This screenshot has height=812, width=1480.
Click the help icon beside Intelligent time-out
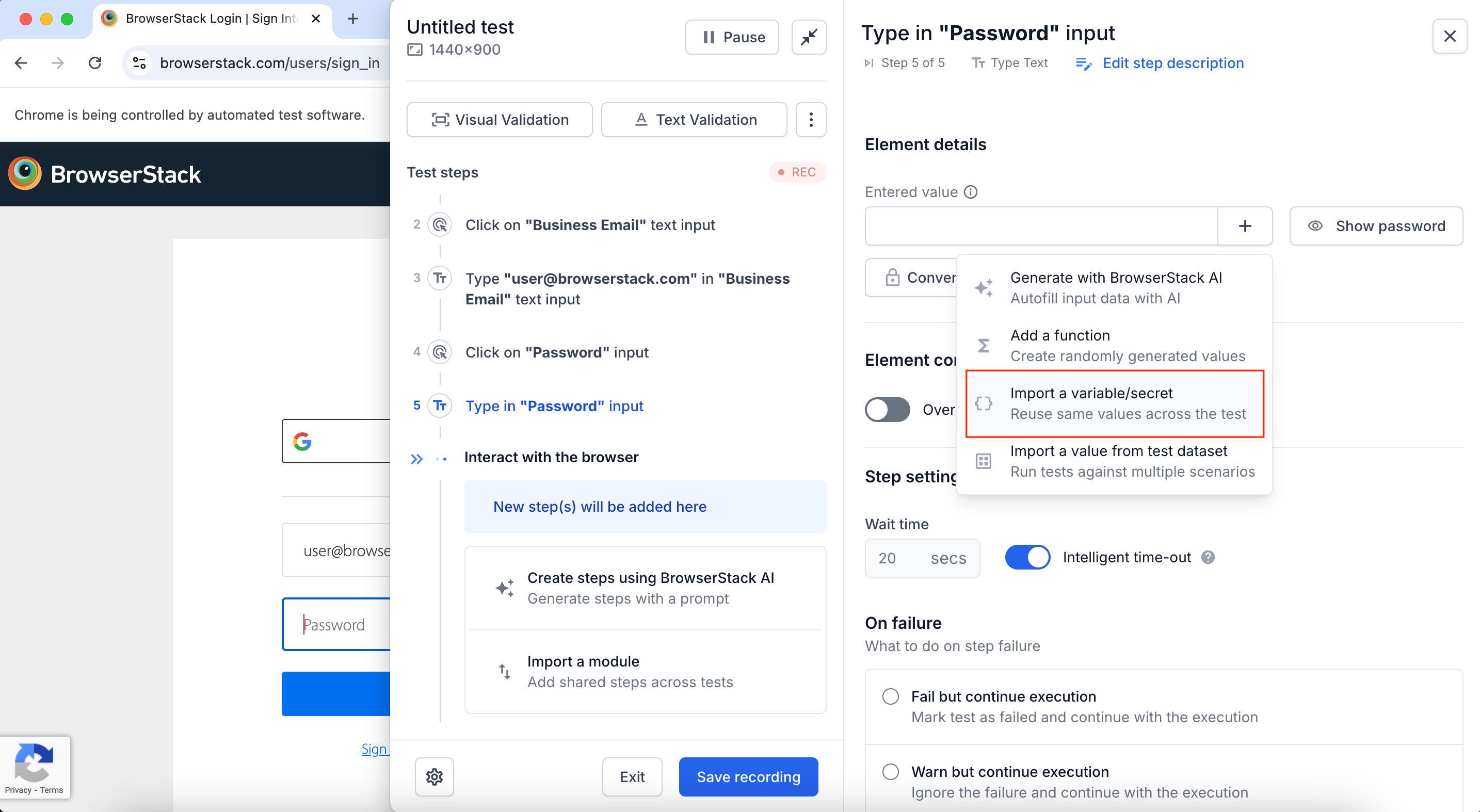1208,557
